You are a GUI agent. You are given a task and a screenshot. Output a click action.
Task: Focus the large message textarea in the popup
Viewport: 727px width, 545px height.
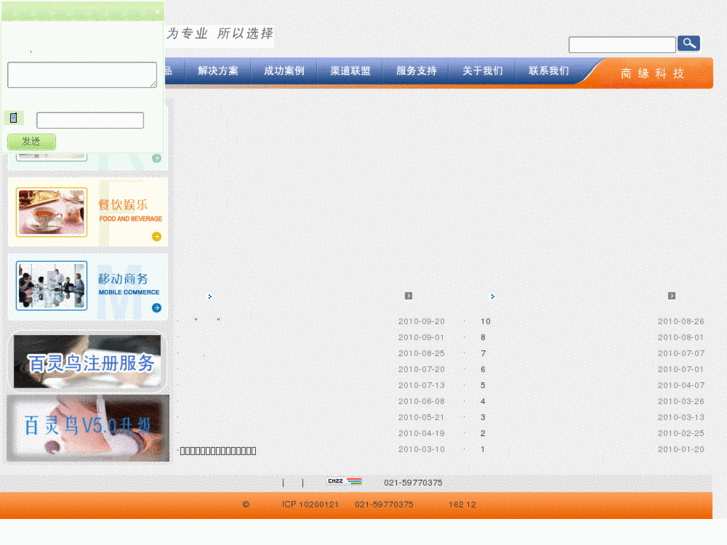coord(82,75)
